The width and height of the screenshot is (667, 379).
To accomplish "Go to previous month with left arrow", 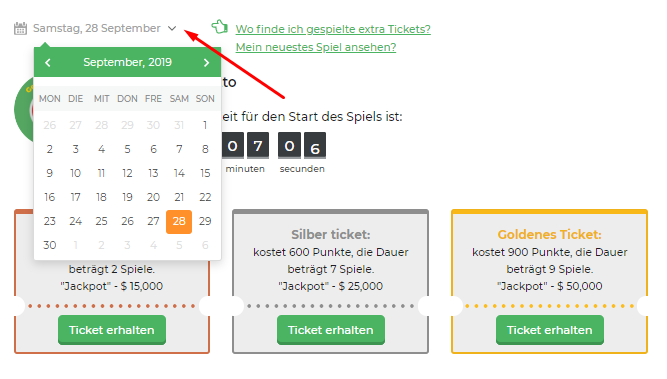I will click(48, 63).
